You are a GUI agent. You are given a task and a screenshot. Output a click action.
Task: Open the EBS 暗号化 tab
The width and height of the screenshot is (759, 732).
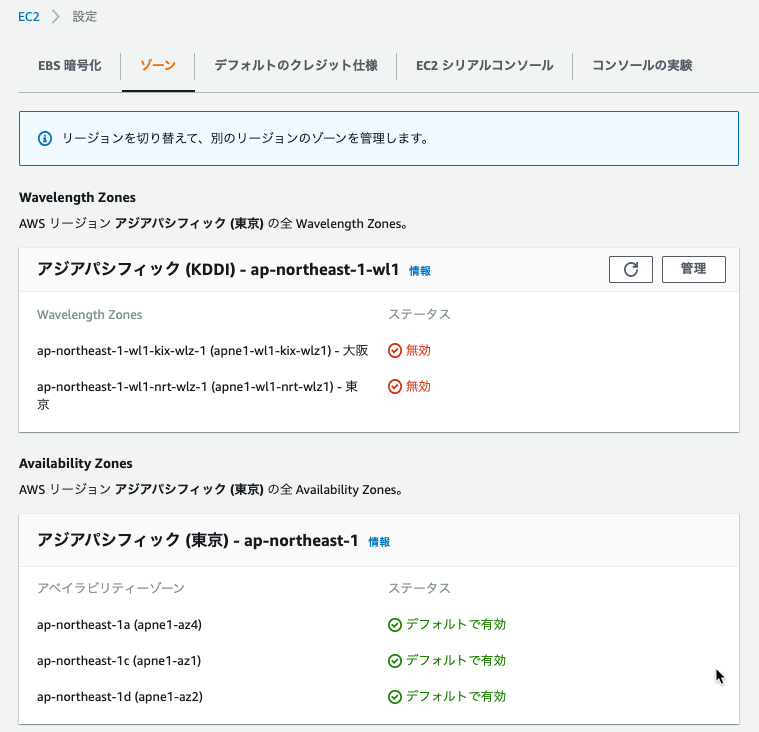point(70,65)
